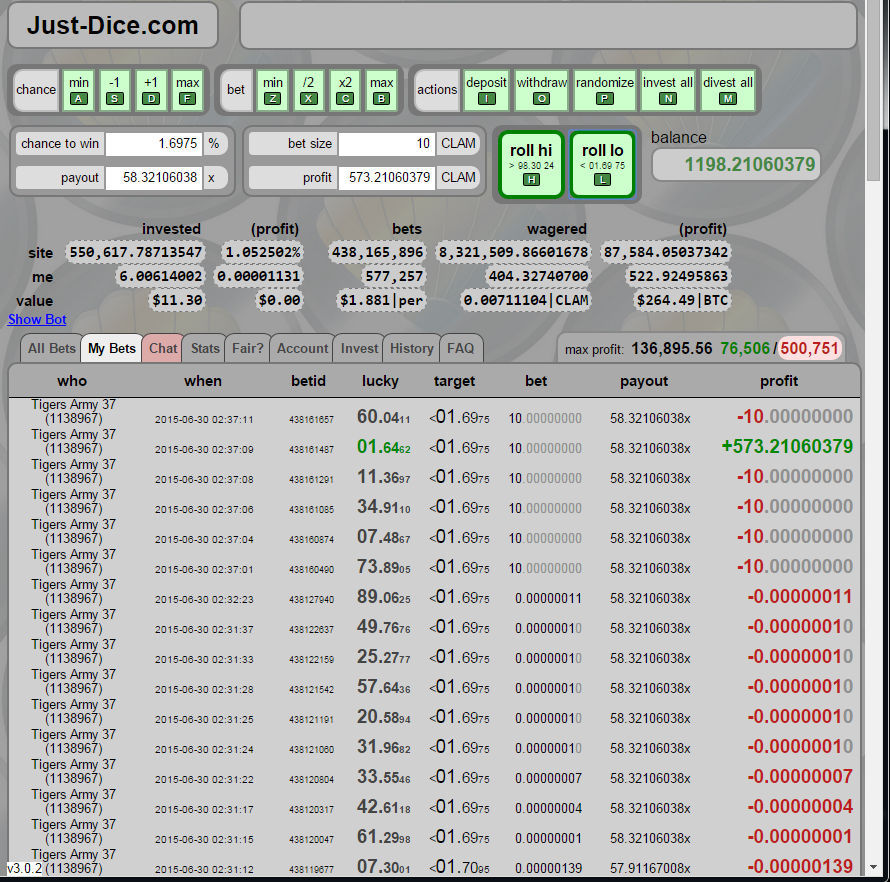Click the chance to win input field
Viewport: 890px width, 882px height.
pos(153,144)
